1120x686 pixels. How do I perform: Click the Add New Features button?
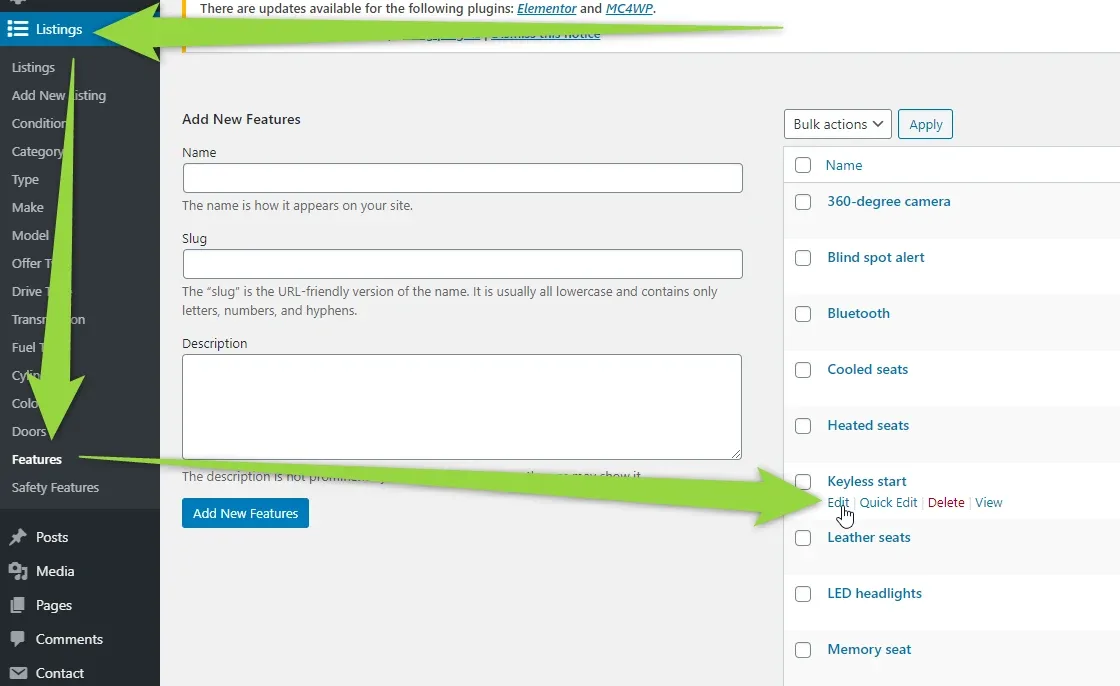pos(245,513)
